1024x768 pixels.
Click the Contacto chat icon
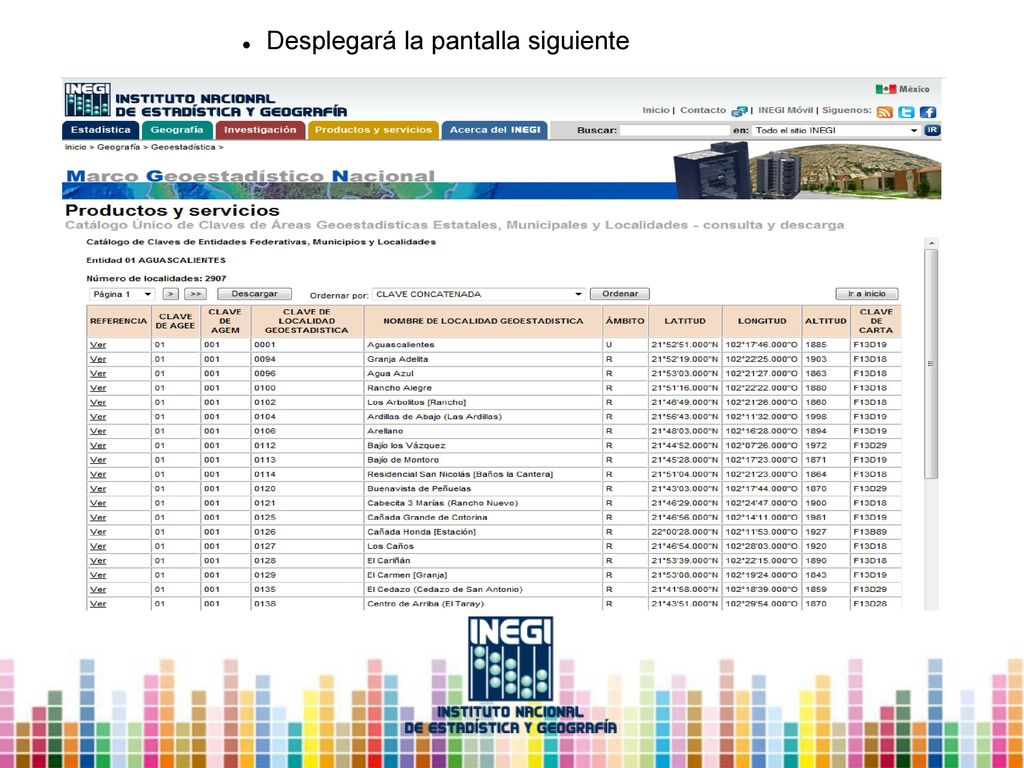point(739,111)
